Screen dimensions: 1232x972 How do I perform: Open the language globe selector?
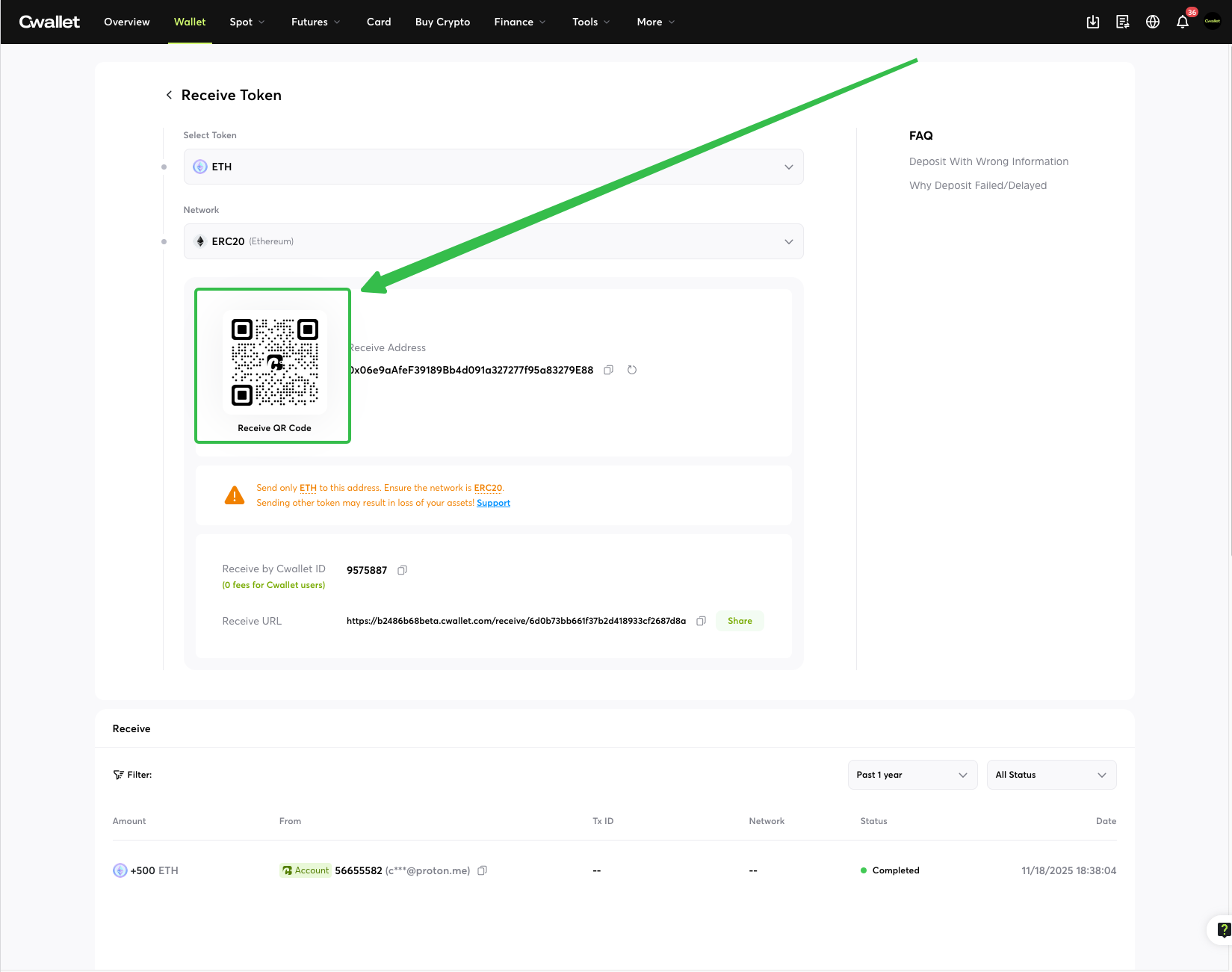click(x=1153, y=22)
